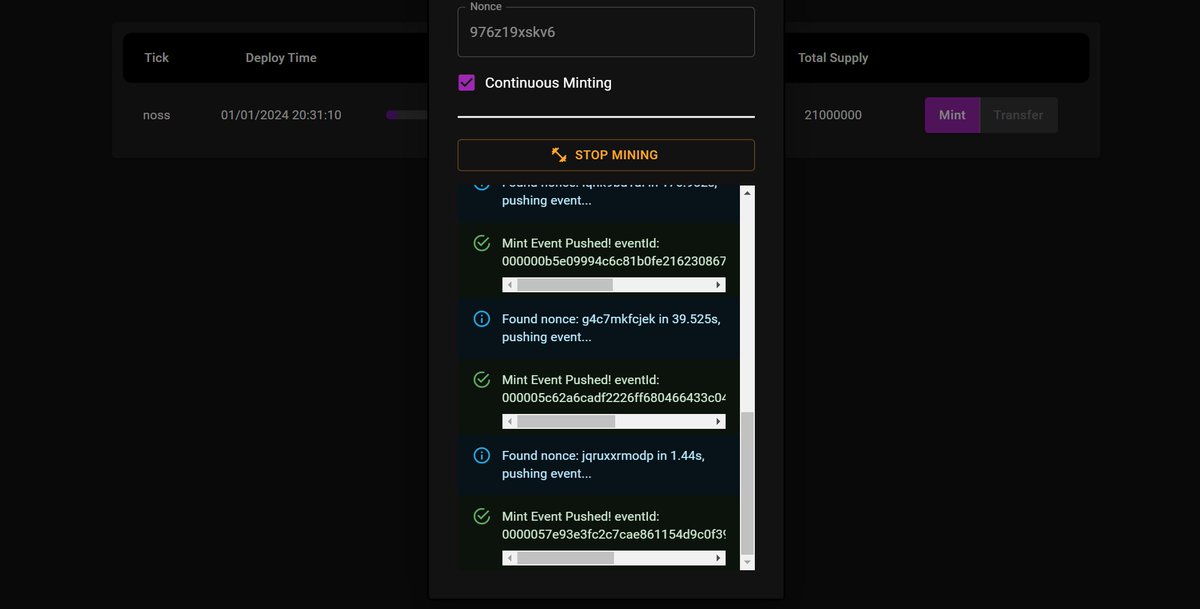Uncheck the Continuous Minting checkbox

tap(466, 83)
